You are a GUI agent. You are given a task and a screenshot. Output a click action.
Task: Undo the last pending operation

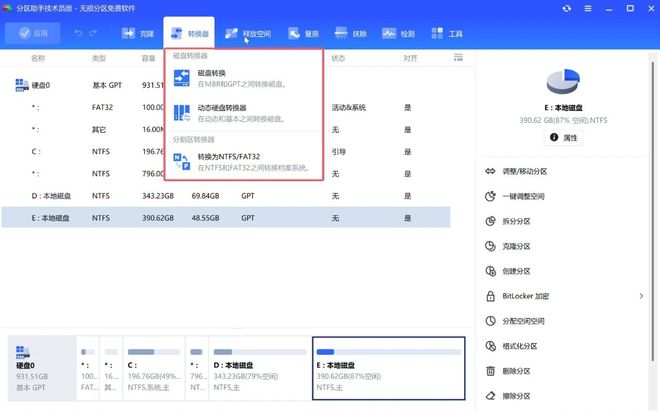point(78,33)
